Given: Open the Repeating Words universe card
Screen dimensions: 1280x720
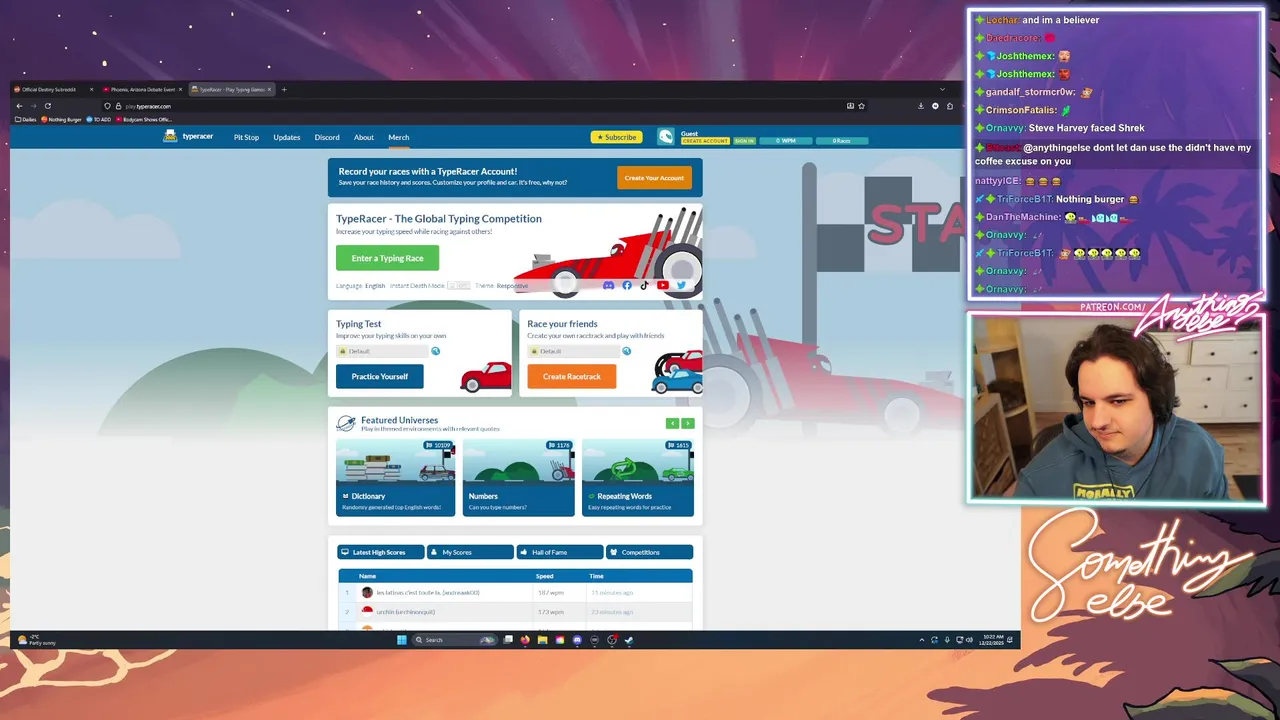Looking at the screenshot, I should [637, 477].
